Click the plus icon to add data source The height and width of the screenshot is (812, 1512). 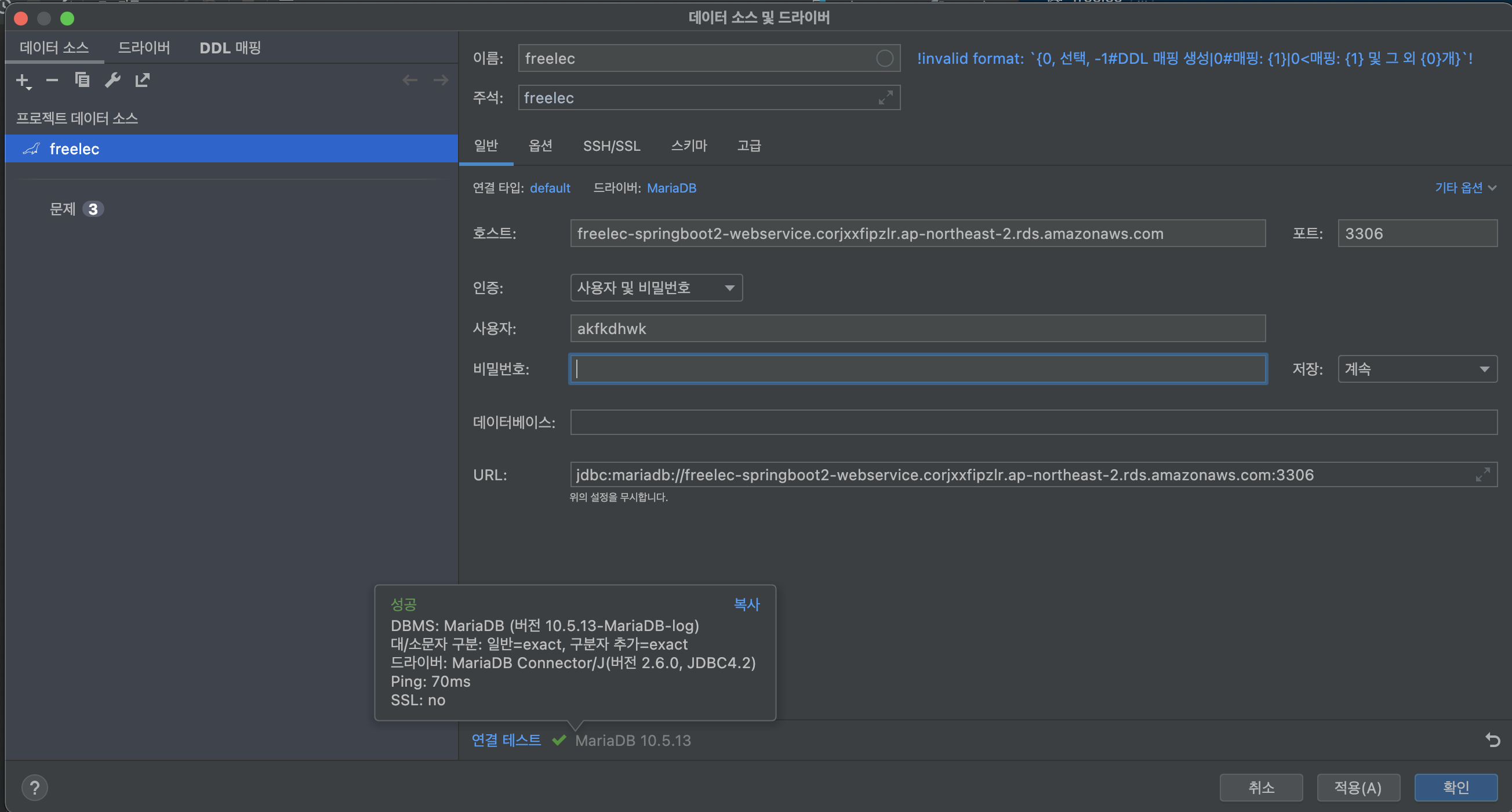click(x=22, y=81)
